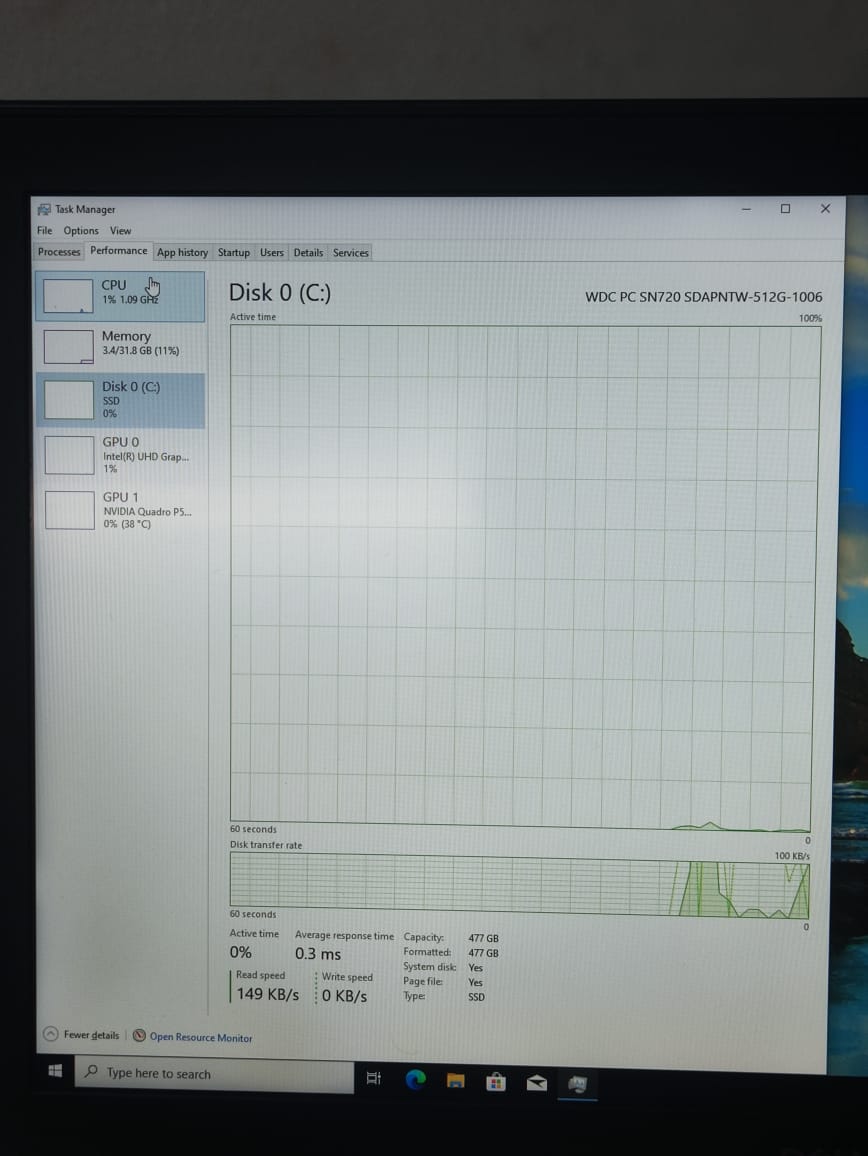Select the Performance tab

point(118,251)
